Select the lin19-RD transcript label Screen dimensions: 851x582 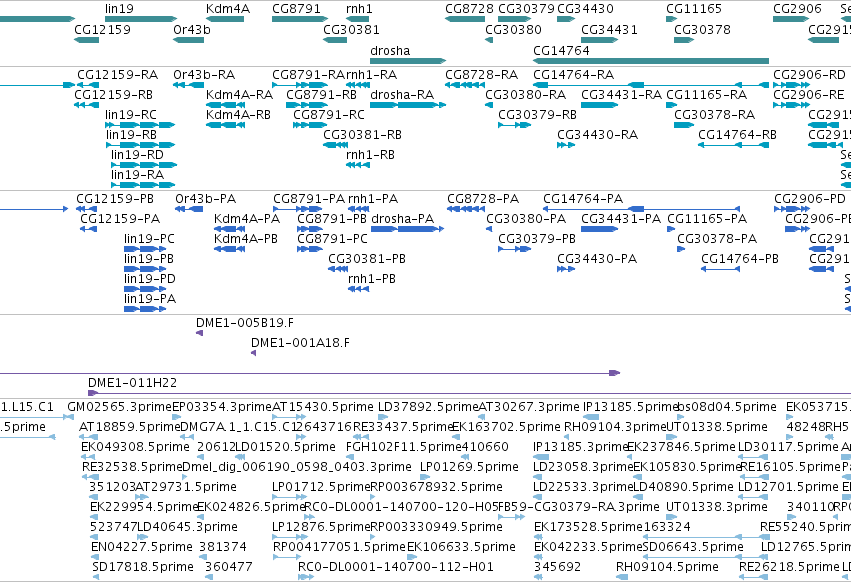tap(137, 155)
